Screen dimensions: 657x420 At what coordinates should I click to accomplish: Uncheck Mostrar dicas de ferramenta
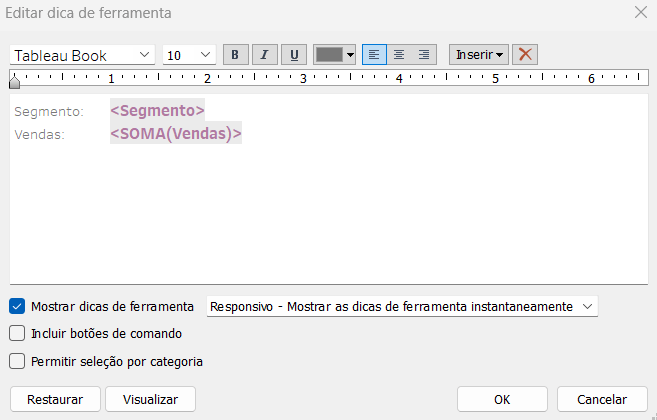click(17, 306)
